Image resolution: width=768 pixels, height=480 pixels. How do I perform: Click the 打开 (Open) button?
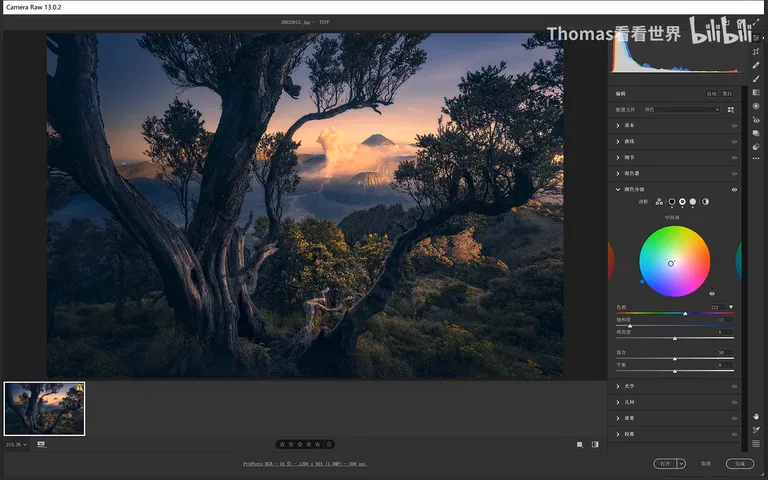pyautogui.click(x=665, y=463)
